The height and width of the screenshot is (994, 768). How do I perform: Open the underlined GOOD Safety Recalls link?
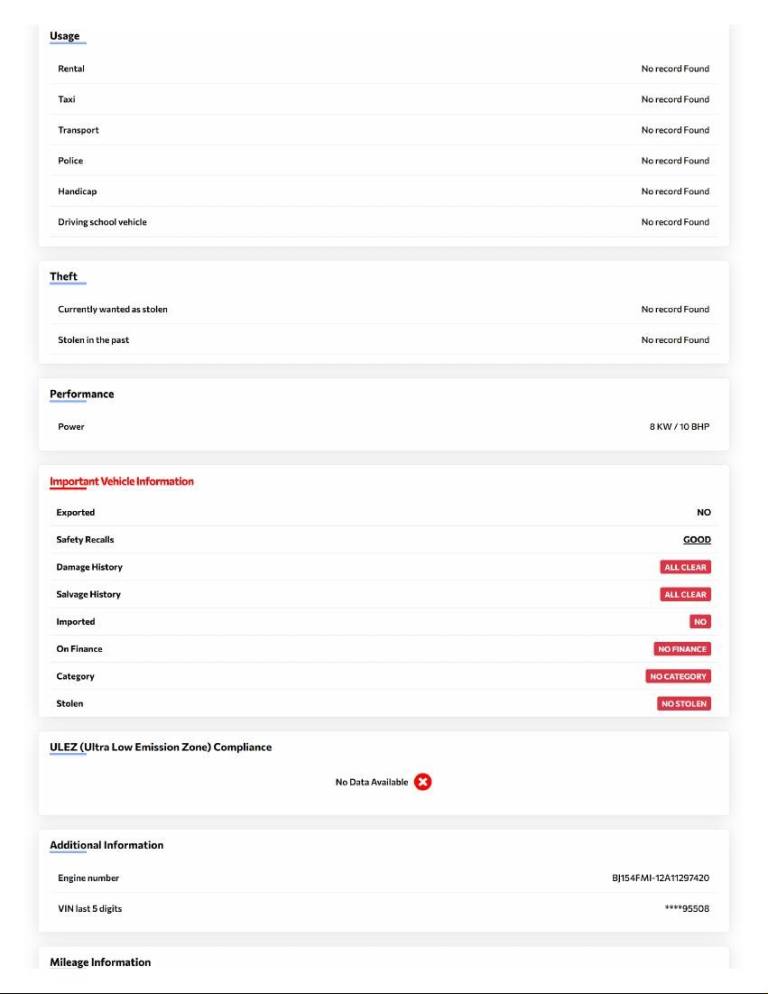click(697, 540)
